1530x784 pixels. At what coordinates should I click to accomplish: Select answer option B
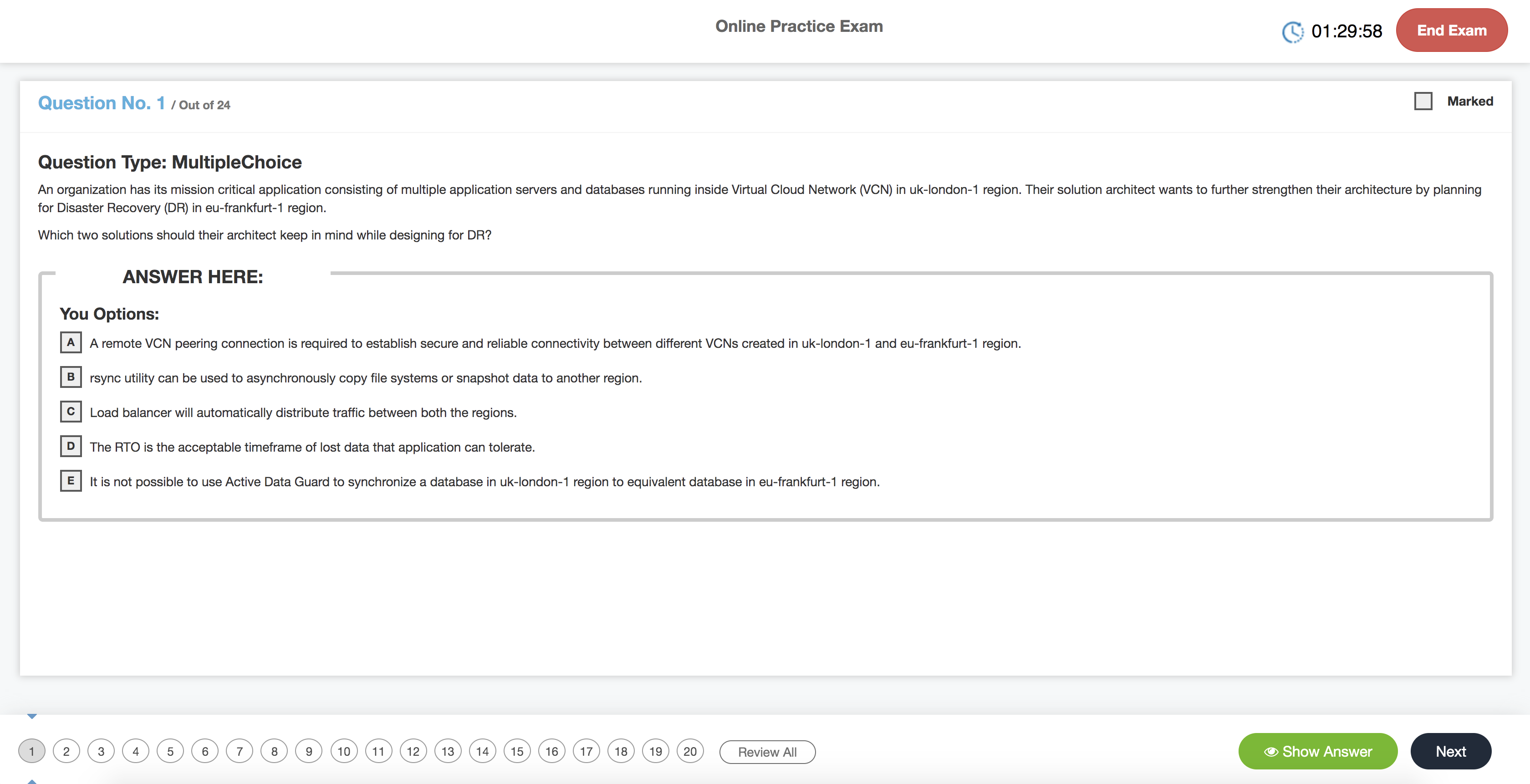69,377
